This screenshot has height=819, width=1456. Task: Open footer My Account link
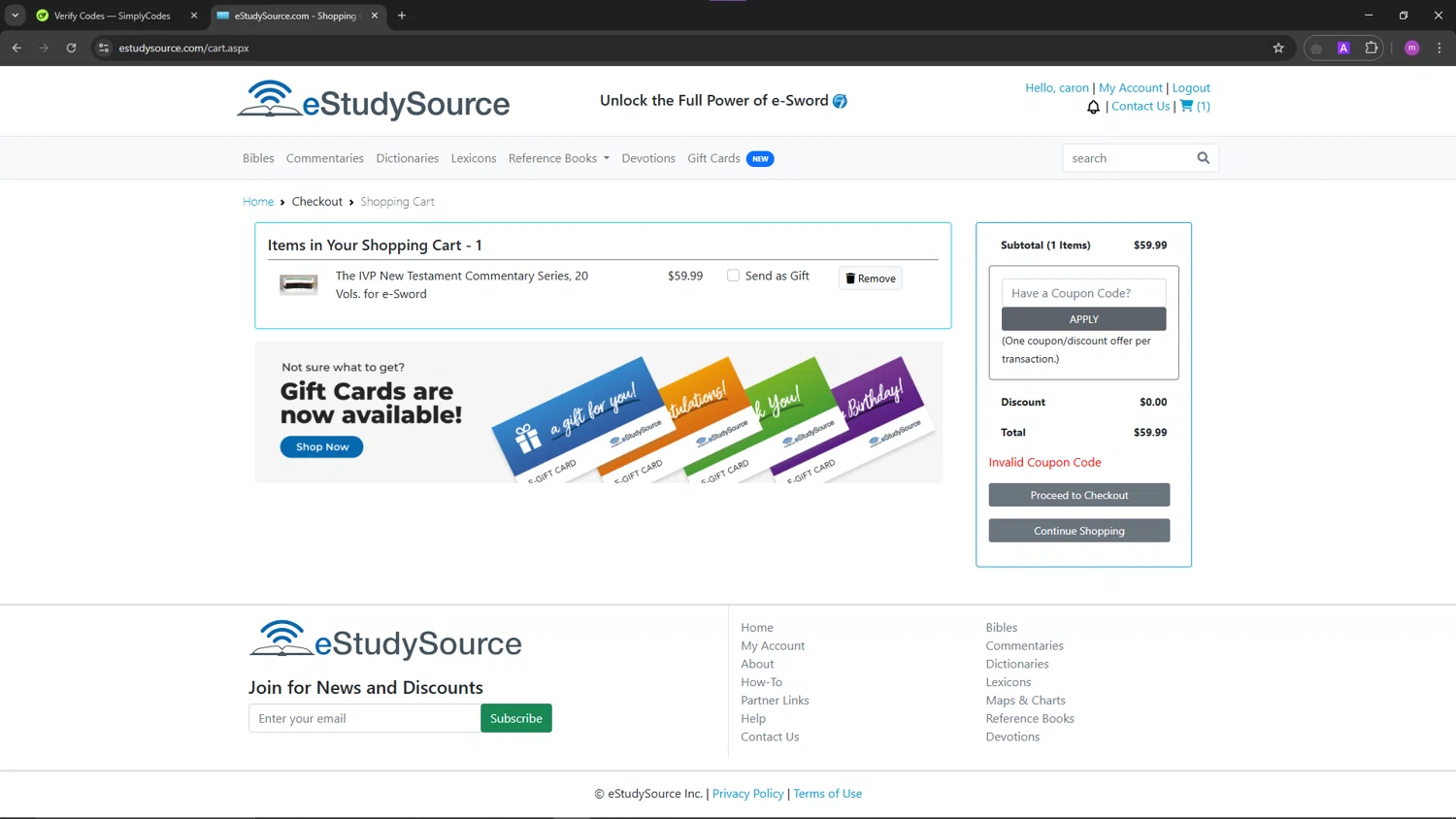(773, 646)
